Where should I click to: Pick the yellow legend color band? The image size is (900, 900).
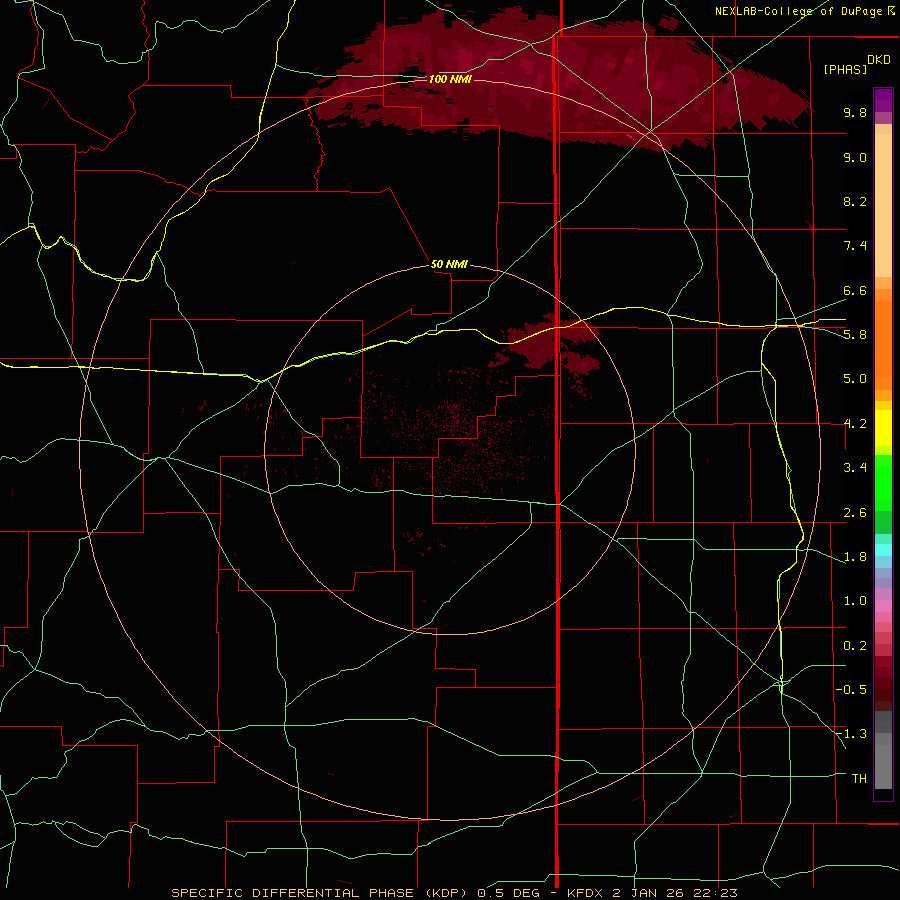(883, 428)
